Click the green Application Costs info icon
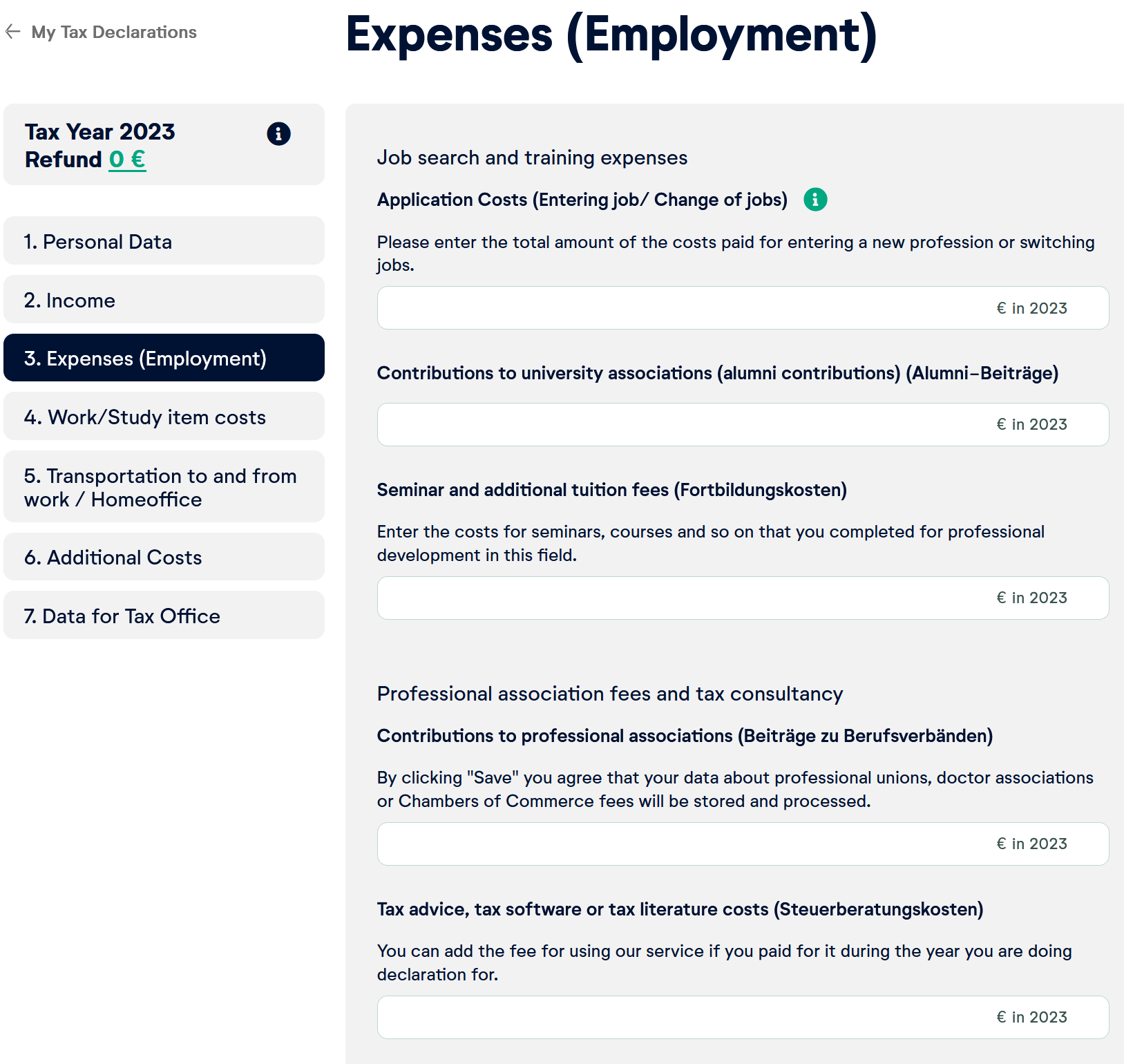1124x1064 pixels. tap(815, 200)
